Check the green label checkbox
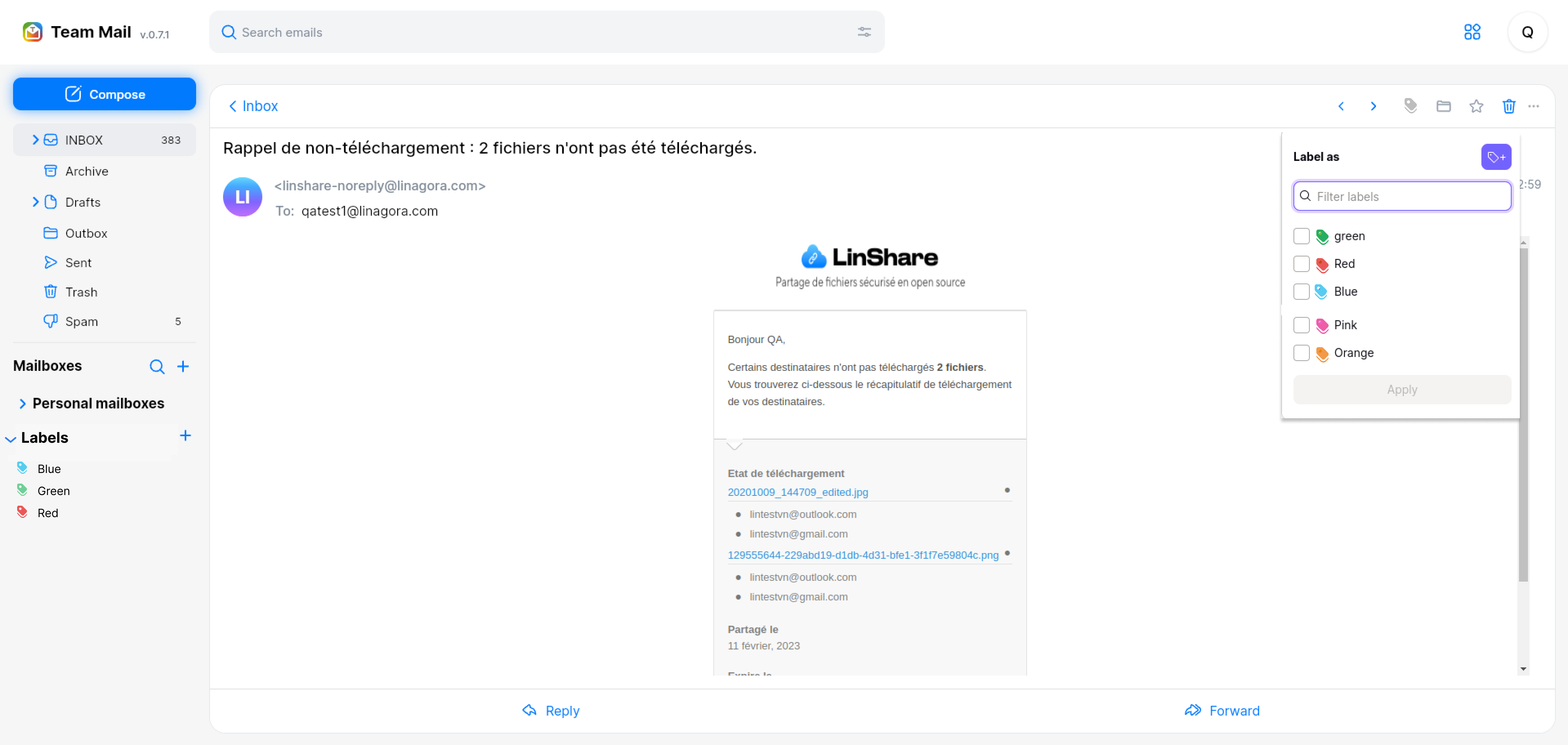Image resolution: width=1568 pixels, height=745 pixels. coord(1301,236)
